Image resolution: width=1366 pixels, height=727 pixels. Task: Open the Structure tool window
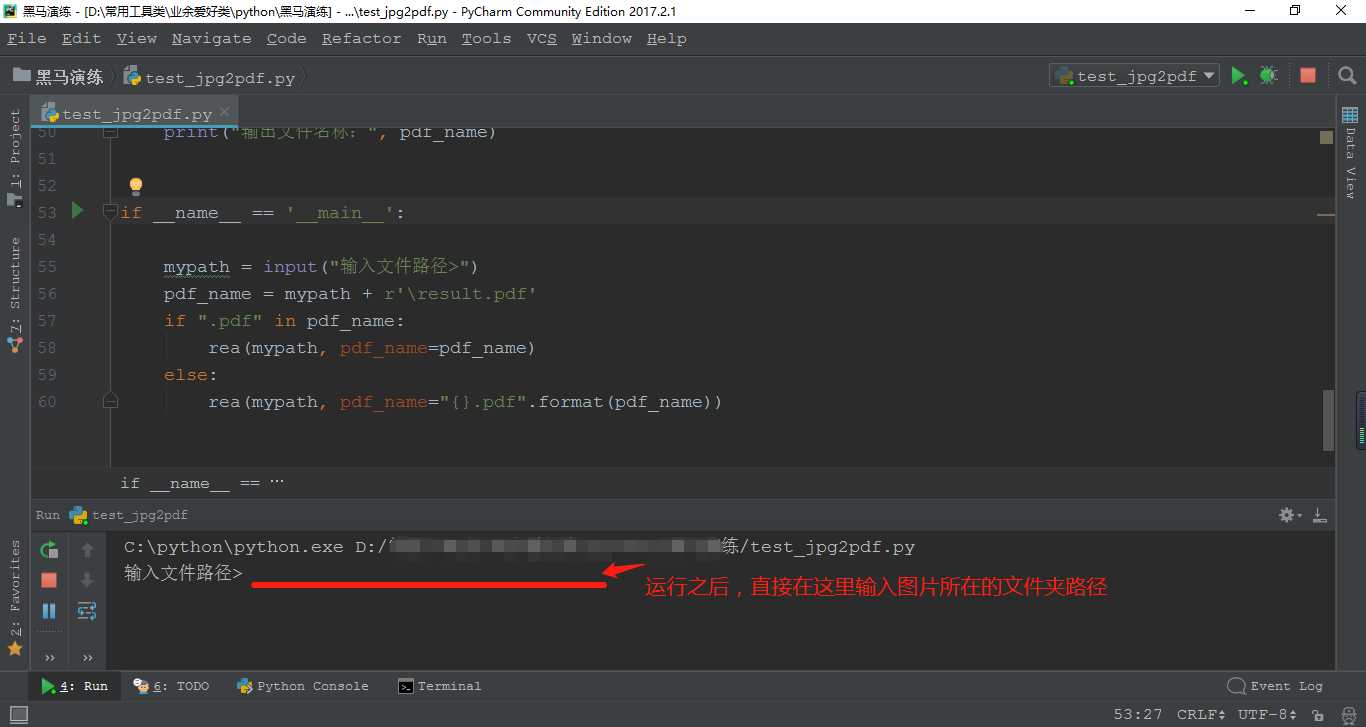[15, 293]
